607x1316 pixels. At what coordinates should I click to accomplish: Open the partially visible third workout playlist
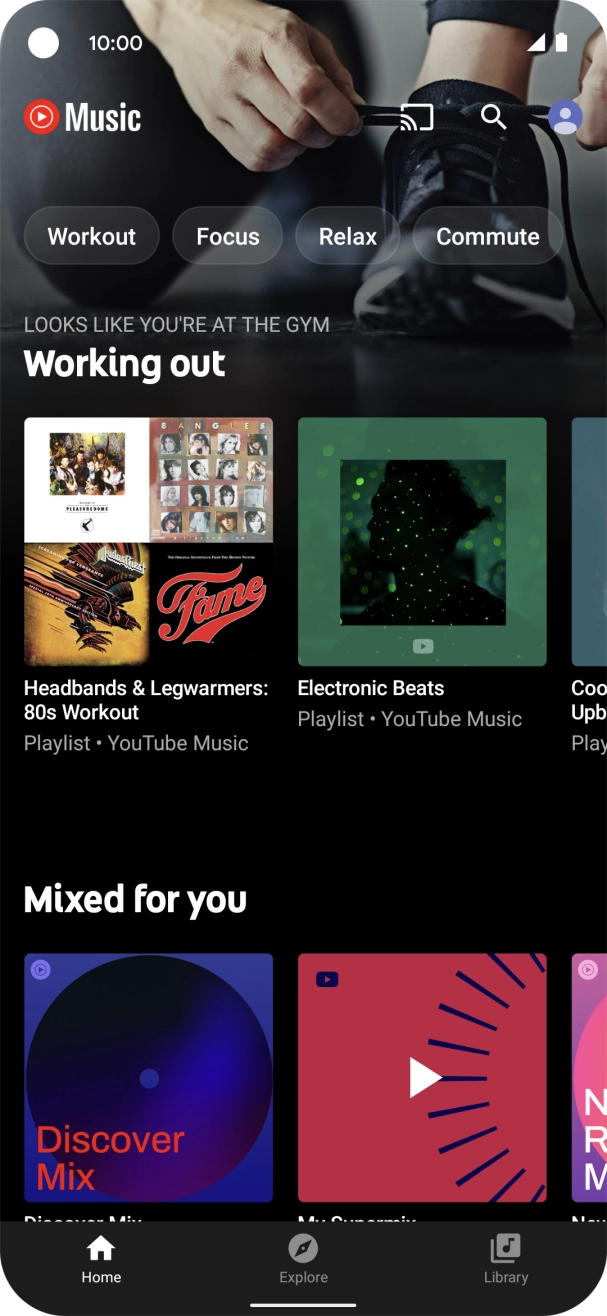coord(589,542)
